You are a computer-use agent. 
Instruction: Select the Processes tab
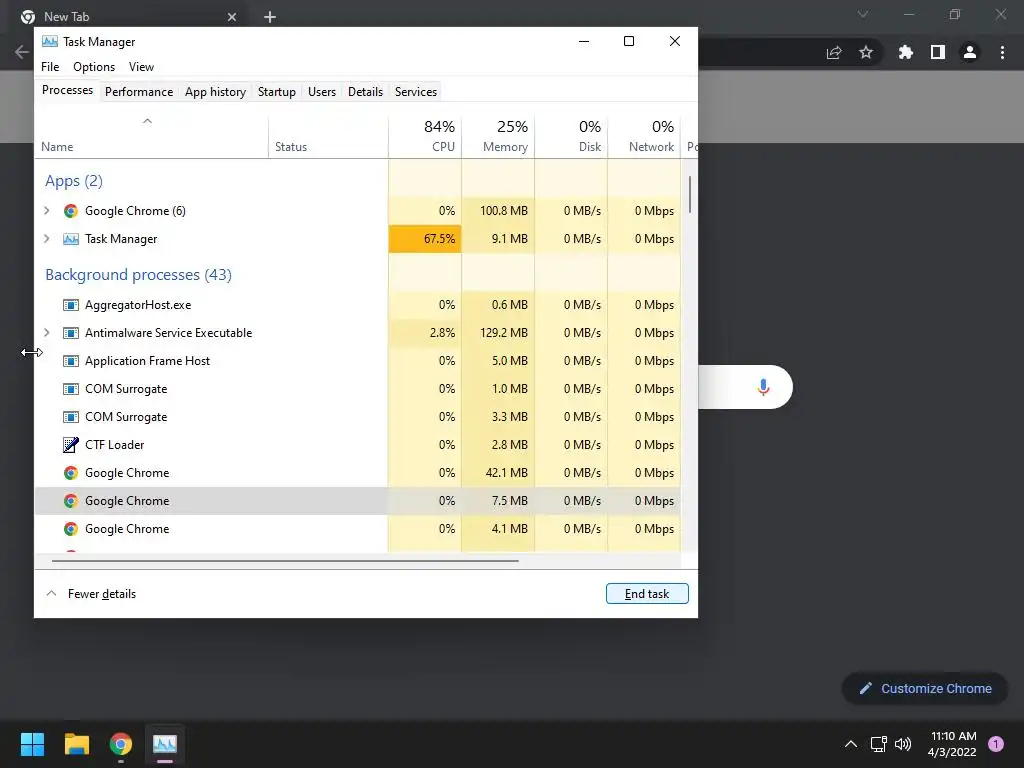(67, 90)
